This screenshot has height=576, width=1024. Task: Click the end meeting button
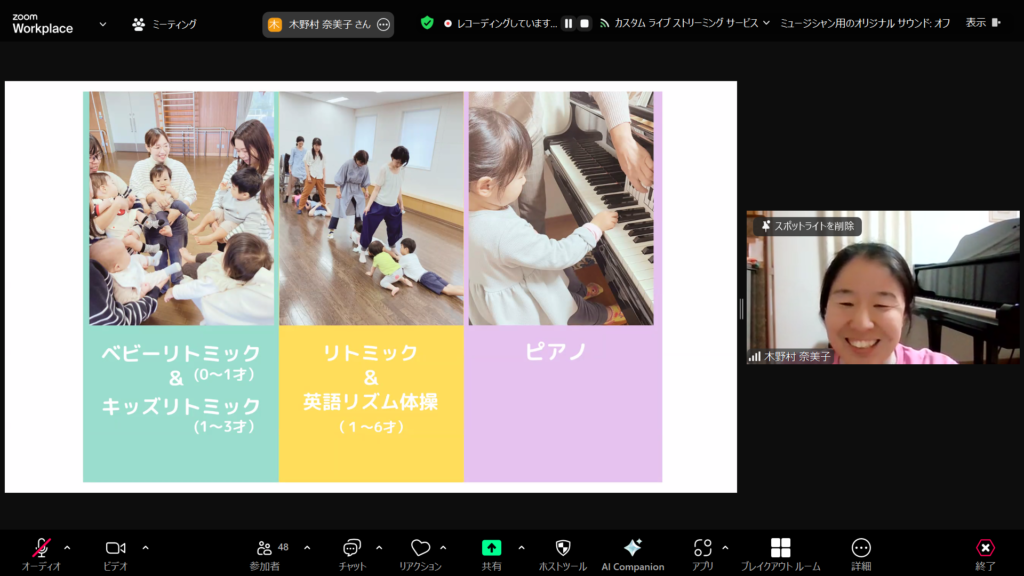[x=985, y=548]
